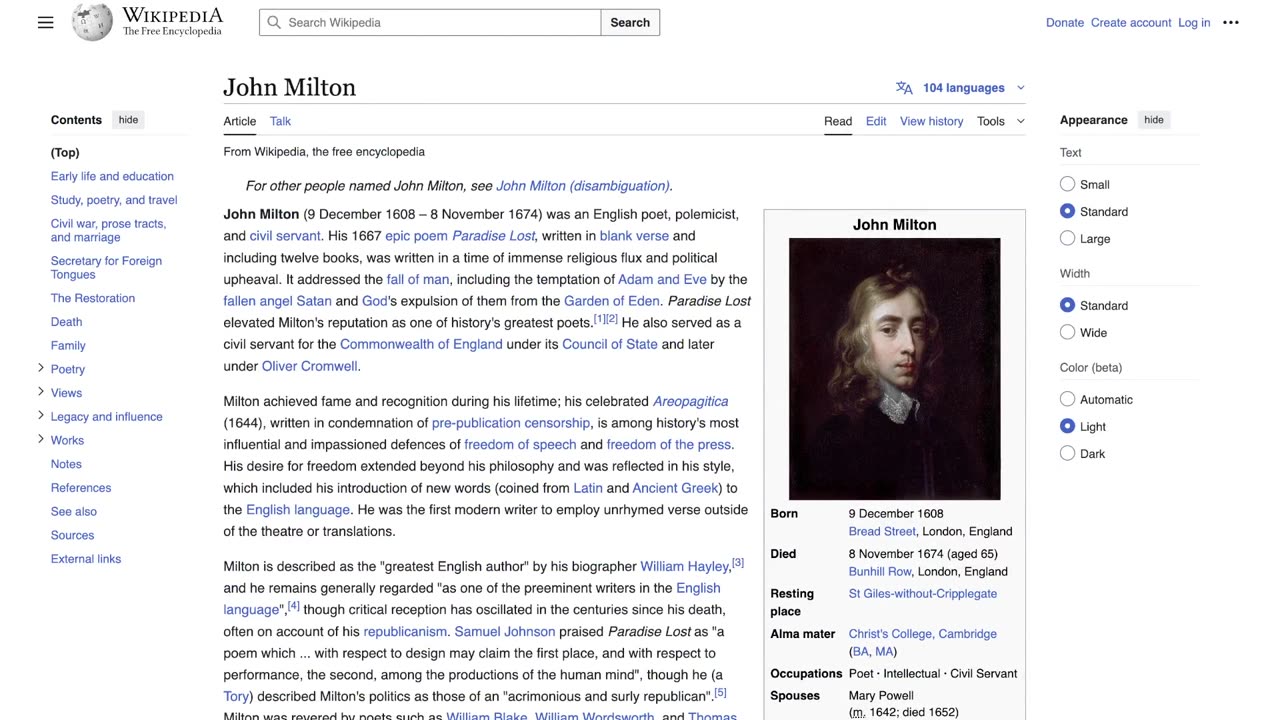Screen dimensions: 1280x720
Task: Expand the Works section in contents
Action: 41,439
